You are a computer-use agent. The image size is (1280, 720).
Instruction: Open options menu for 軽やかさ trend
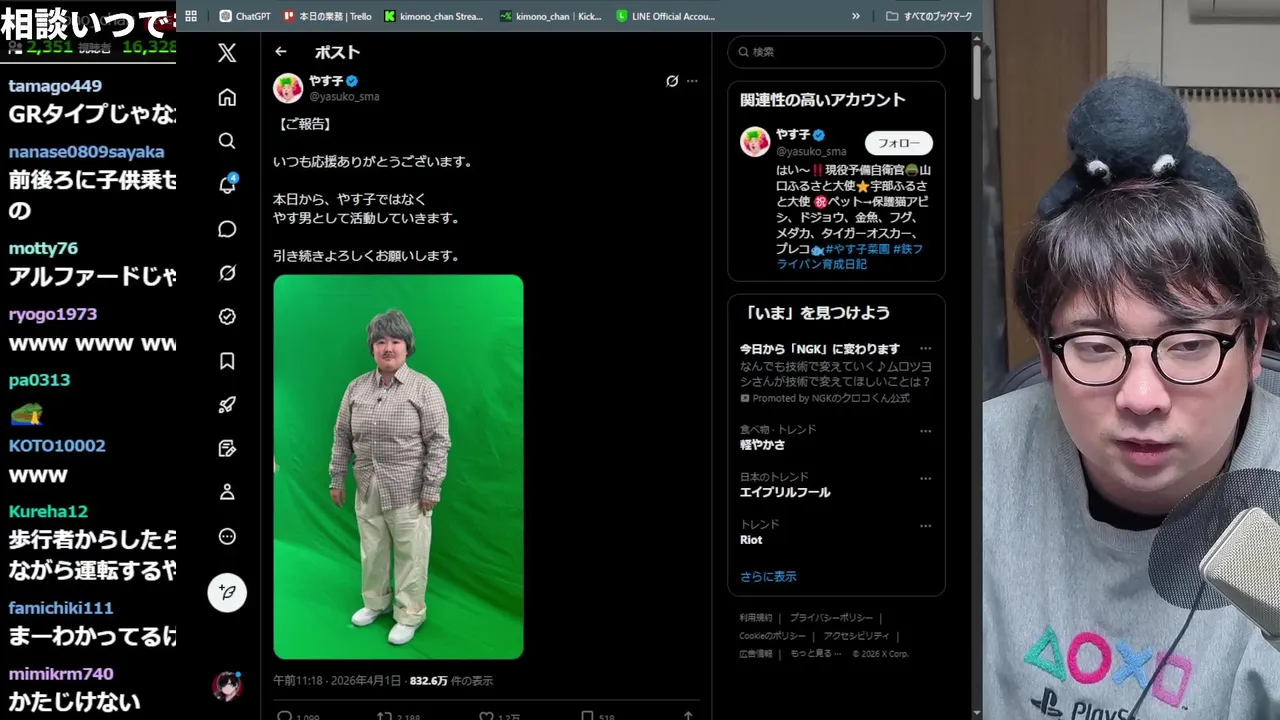point(925,431)
